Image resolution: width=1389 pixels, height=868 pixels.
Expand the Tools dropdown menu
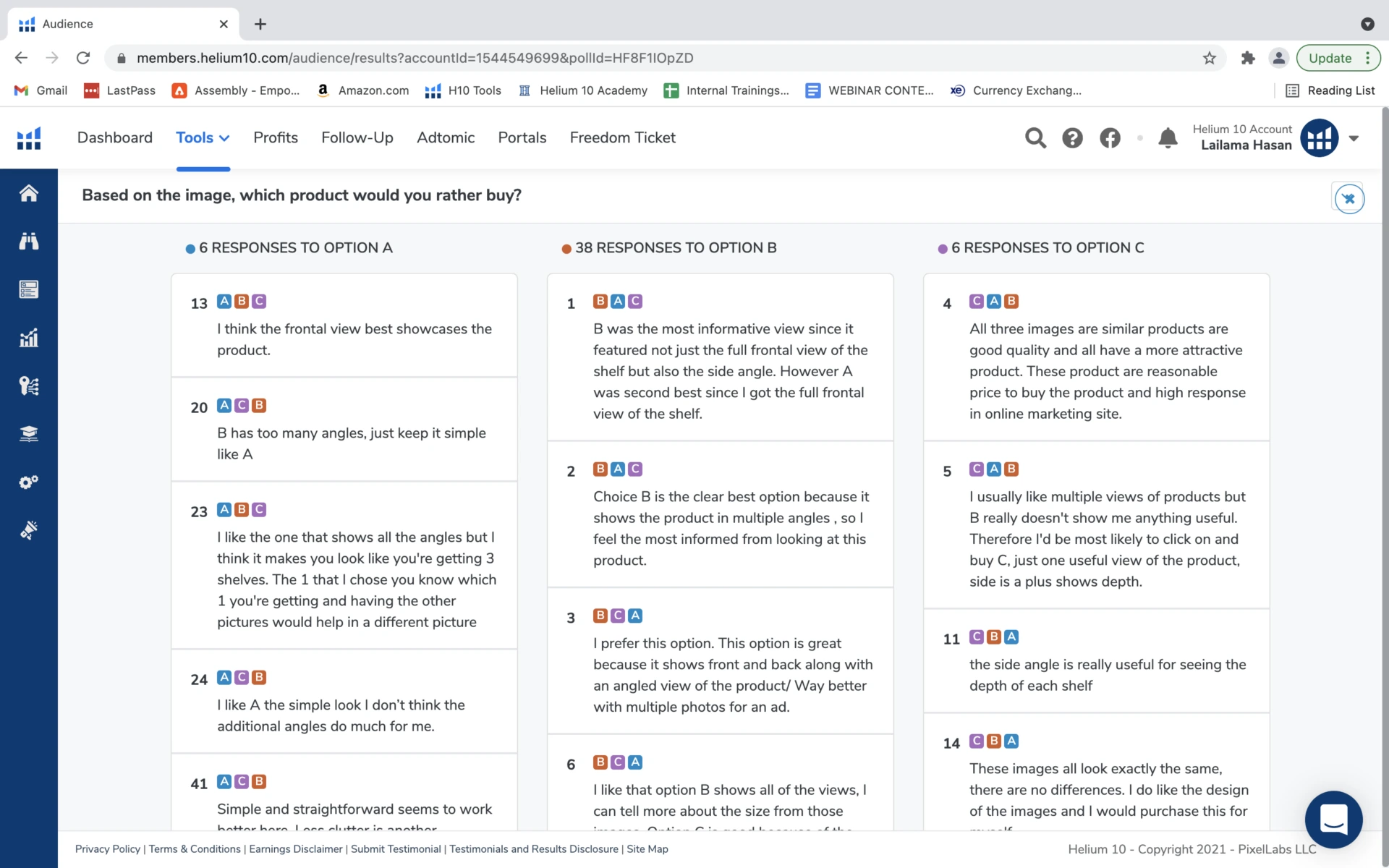coord(203,137)
